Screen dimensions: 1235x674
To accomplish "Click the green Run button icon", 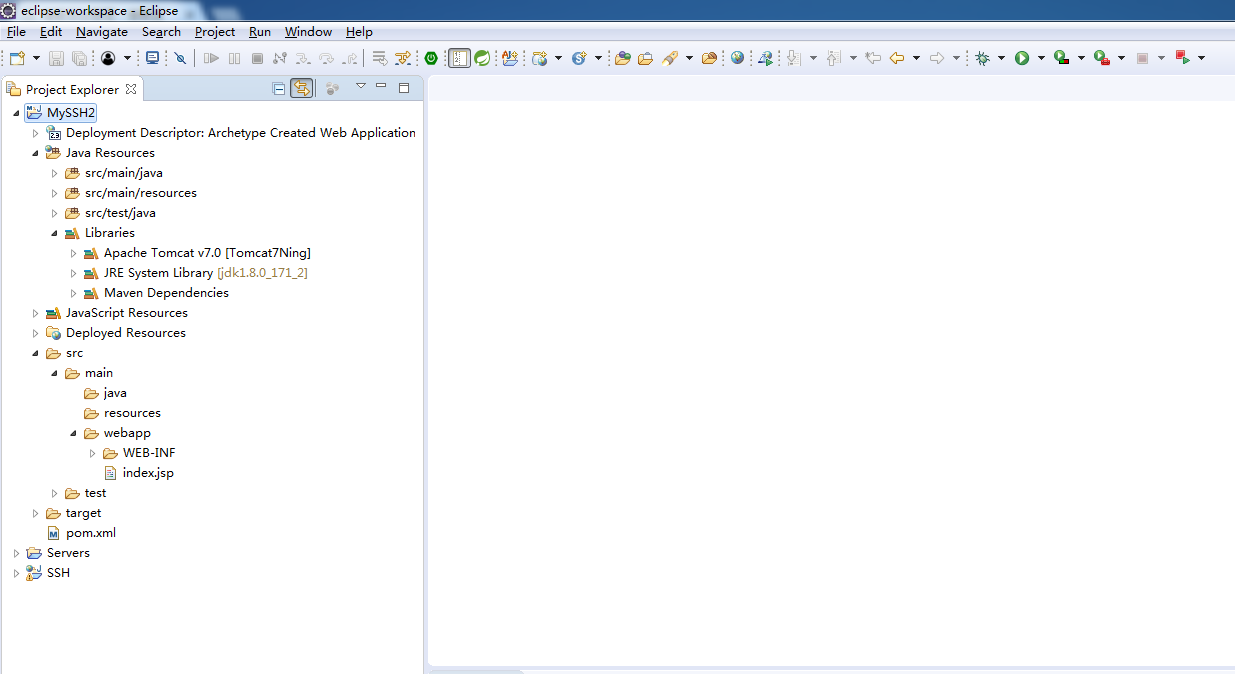I will click(1022, 58).
